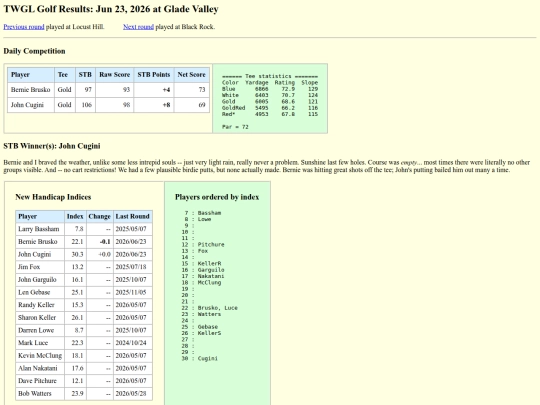Click the Red* tee statistics row
This screenshot has width=540, height=405.
[x=270, y=114]
